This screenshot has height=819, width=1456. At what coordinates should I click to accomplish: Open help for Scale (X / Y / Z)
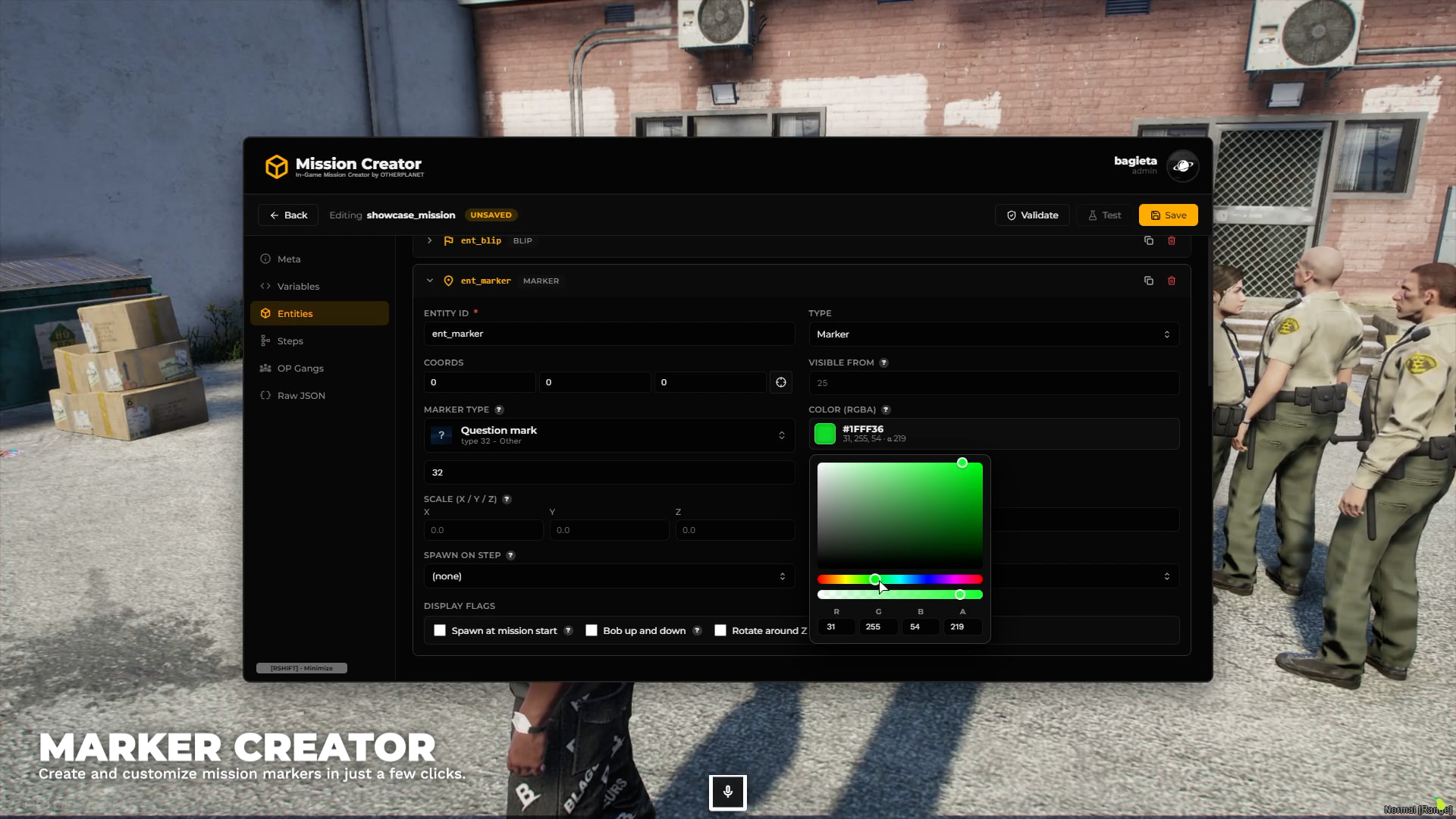[507, 499]
